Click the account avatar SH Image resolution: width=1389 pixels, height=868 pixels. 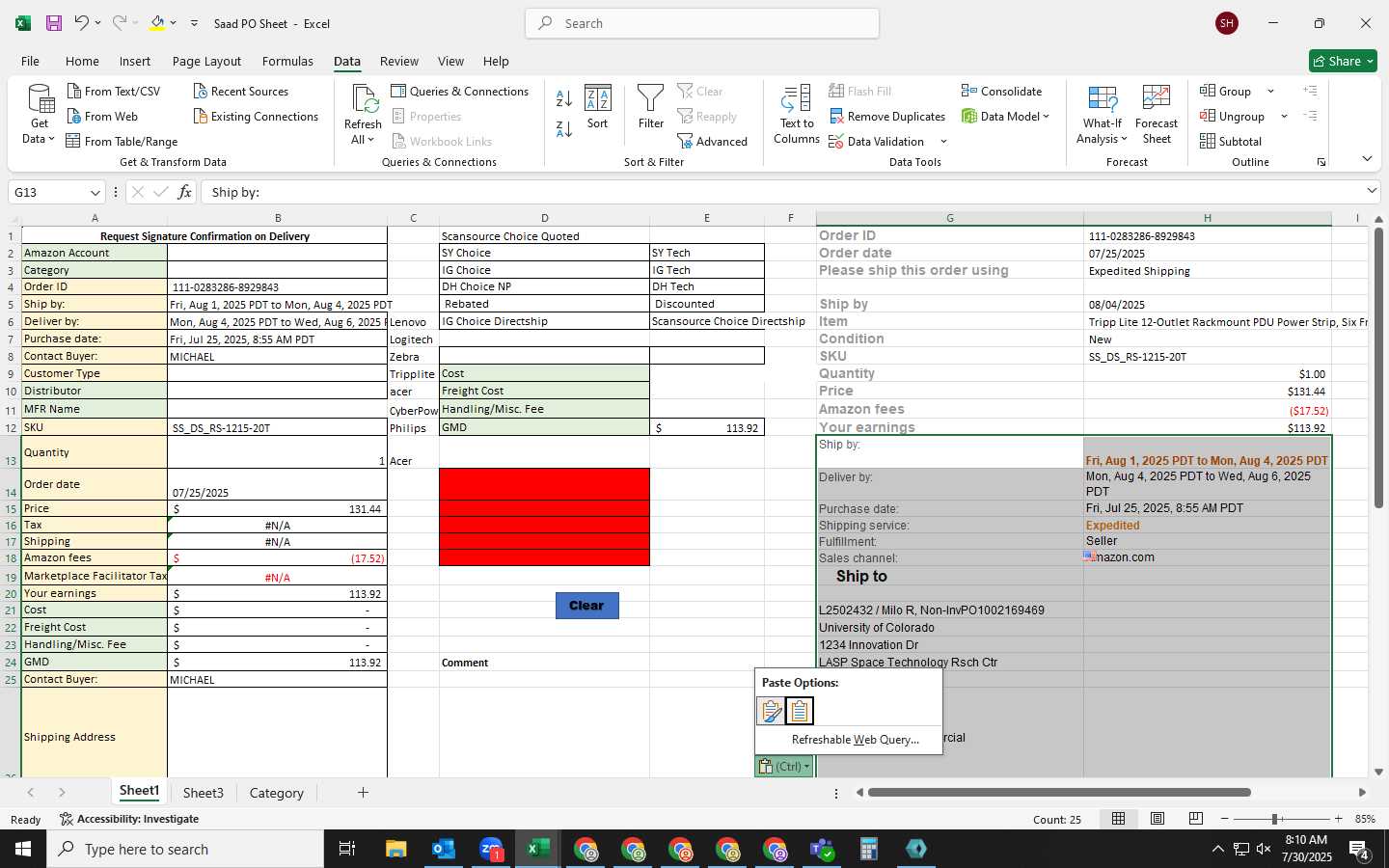1227,23
